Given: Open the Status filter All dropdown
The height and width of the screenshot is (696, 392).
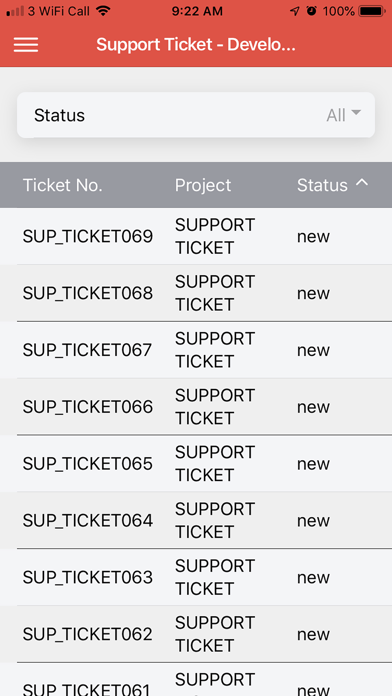Looking at the screenshot, I should click(x=196, y=115).
